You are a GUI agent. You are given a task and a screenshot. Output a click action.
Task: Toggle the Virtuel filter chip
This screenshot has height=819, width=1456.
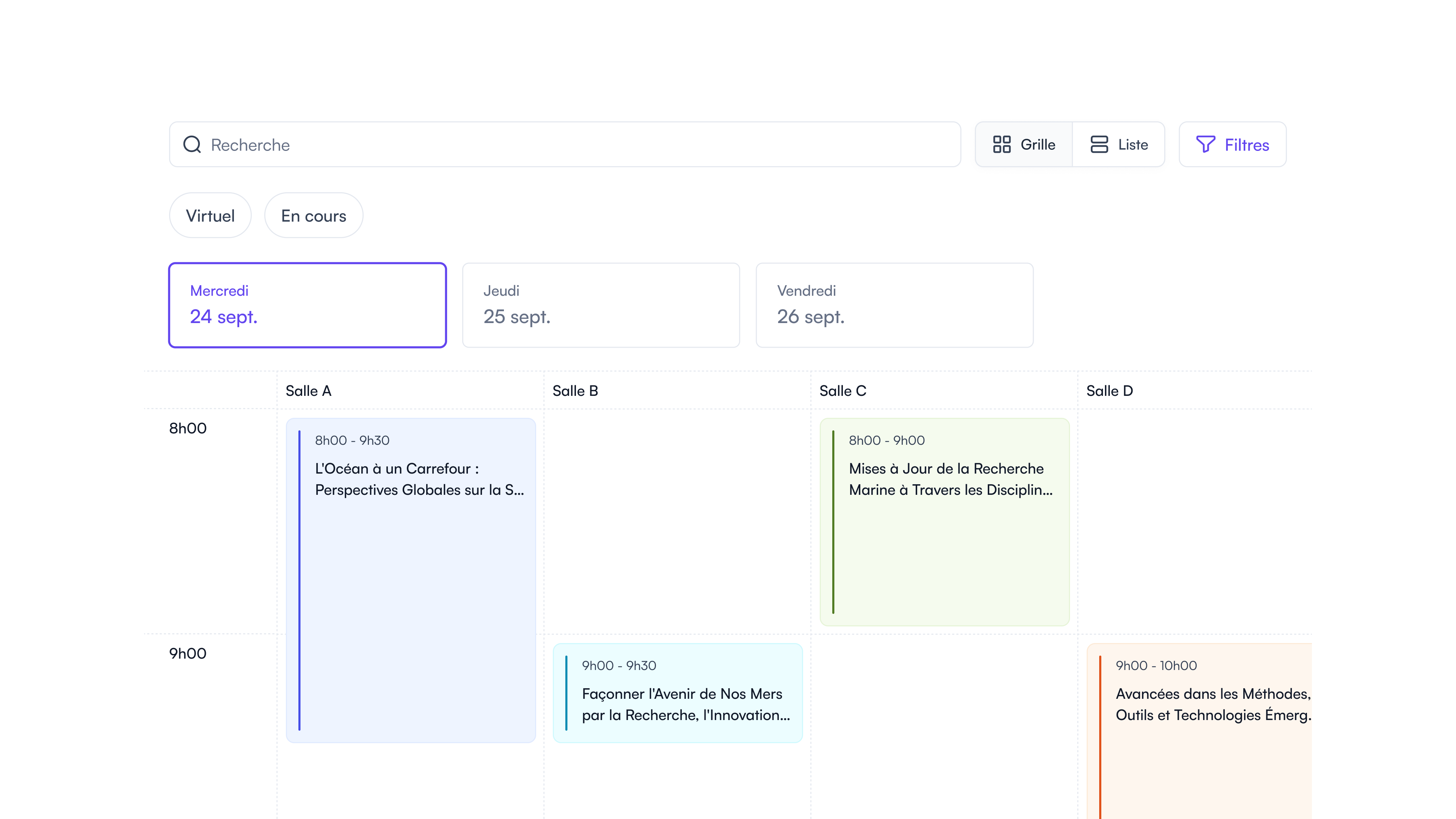(210, 215)
